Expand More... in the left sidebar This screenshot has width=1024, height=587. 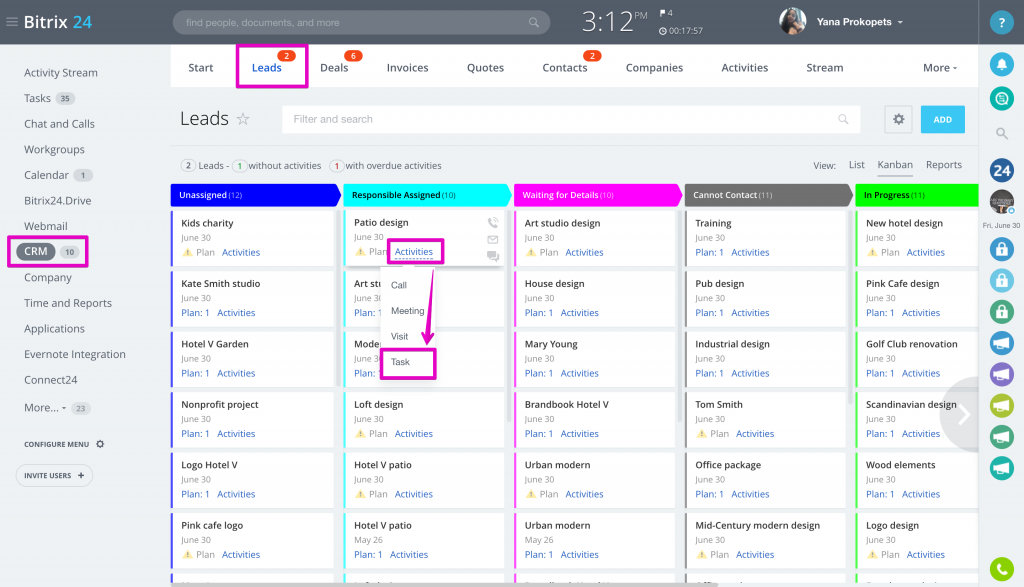pyautogui.click(x=45, y=407)
